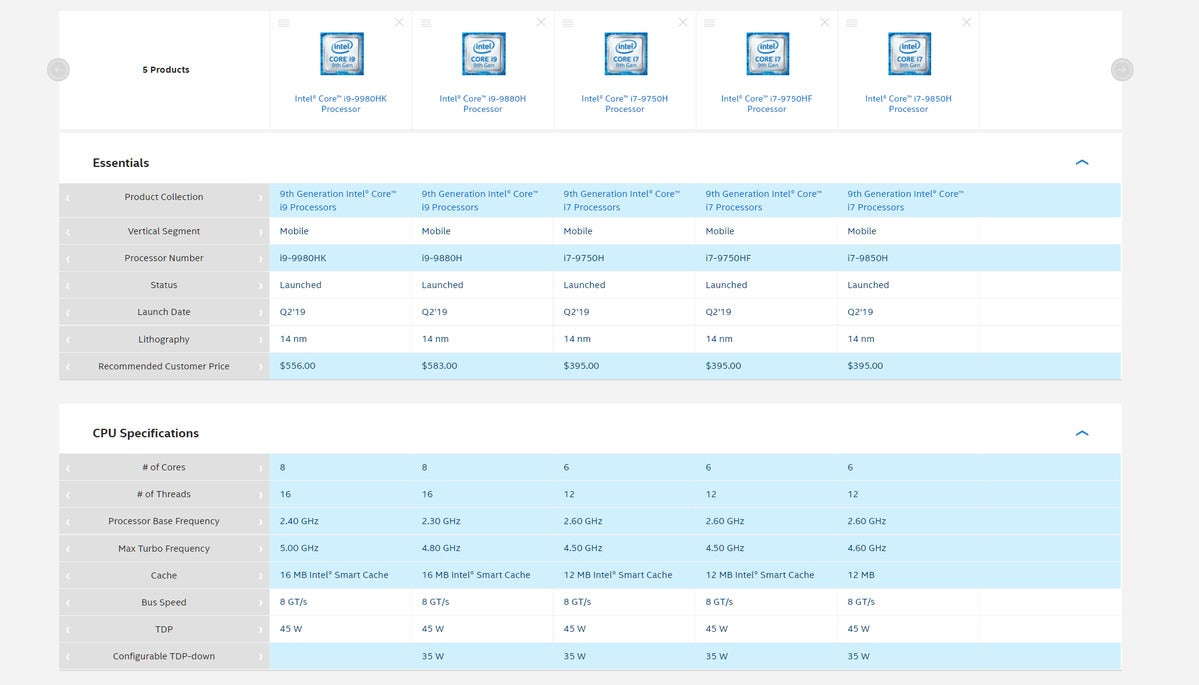Click right arrow on Status row
Image resolution: width=1199 pixels, height=685 pixels.
261,285
